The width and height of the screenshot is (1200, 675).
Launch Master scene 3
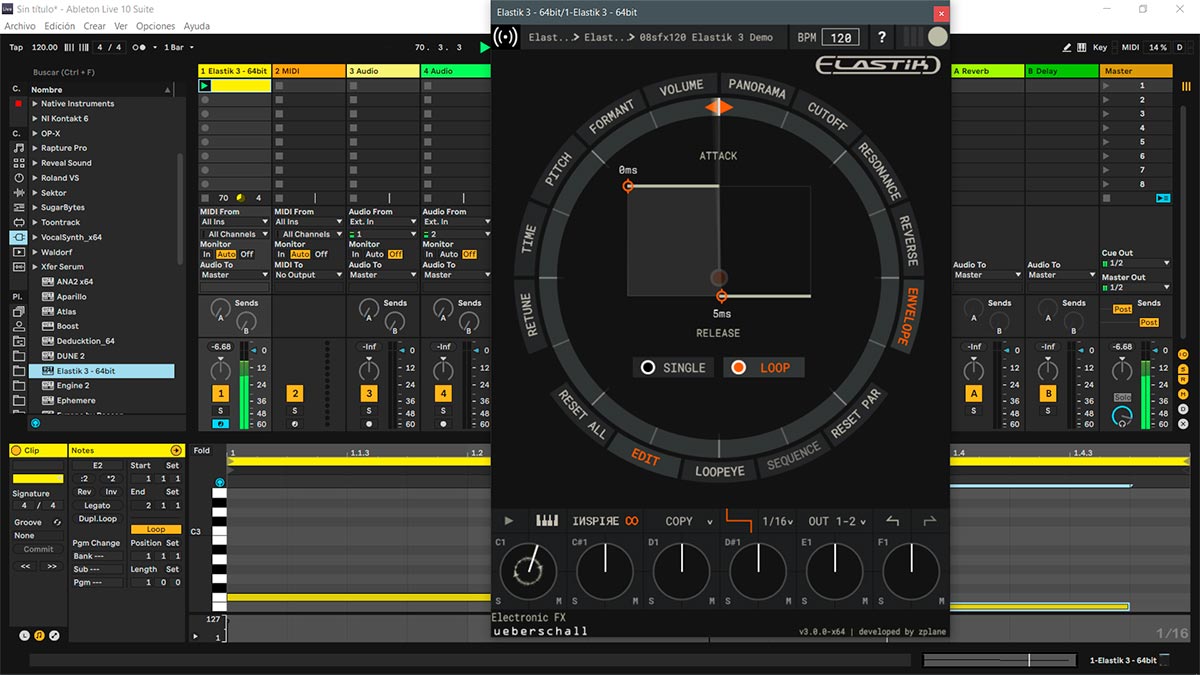point(1106,114)
